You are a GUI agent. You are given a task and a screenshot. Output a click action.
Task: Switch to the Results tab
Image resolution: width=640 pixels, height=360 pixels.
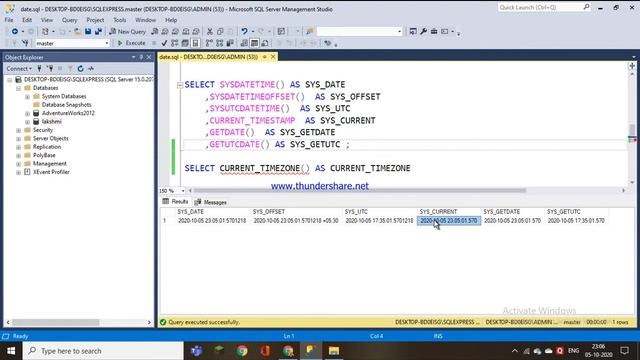(175, 202)
